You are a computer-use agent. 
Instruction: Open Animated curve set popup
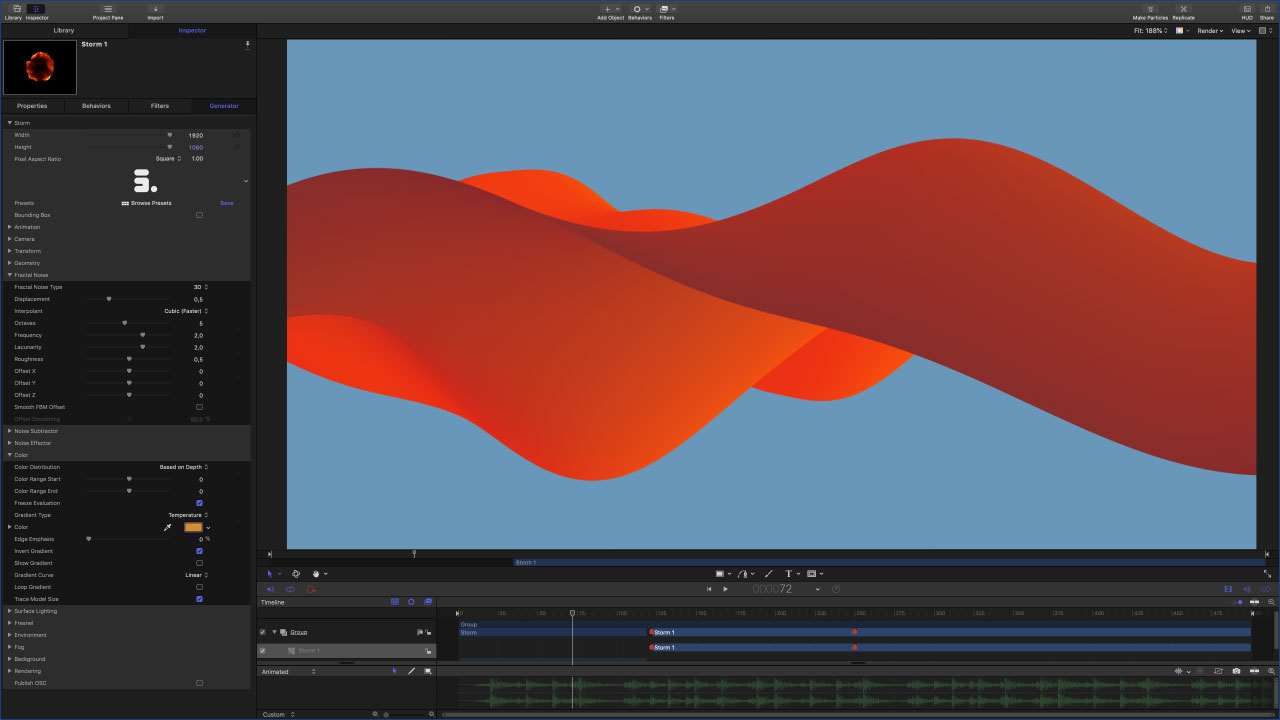[x=288, y=672]
